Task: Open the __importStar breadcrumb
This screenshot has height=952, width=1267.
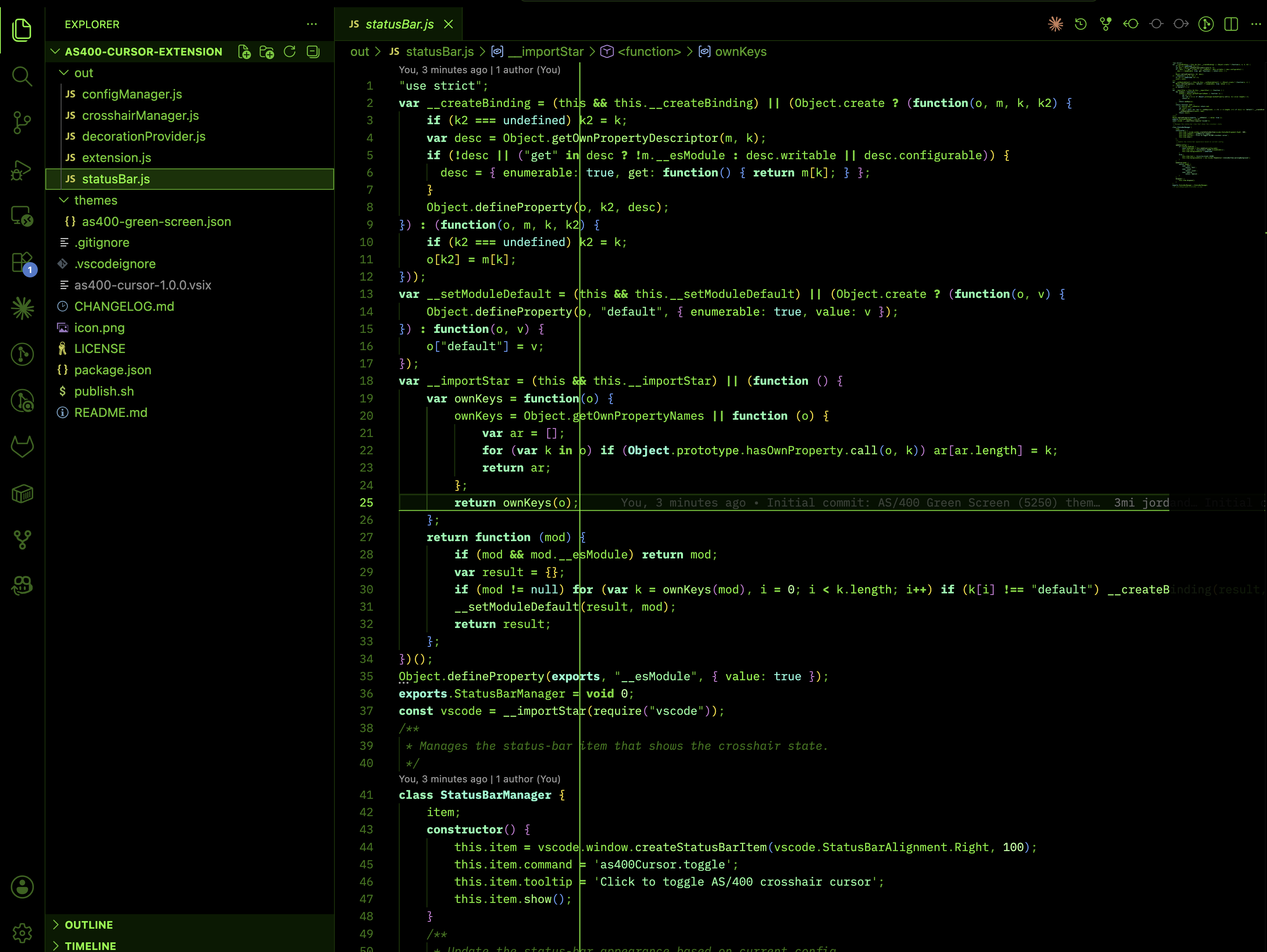Action: (538, 51)
